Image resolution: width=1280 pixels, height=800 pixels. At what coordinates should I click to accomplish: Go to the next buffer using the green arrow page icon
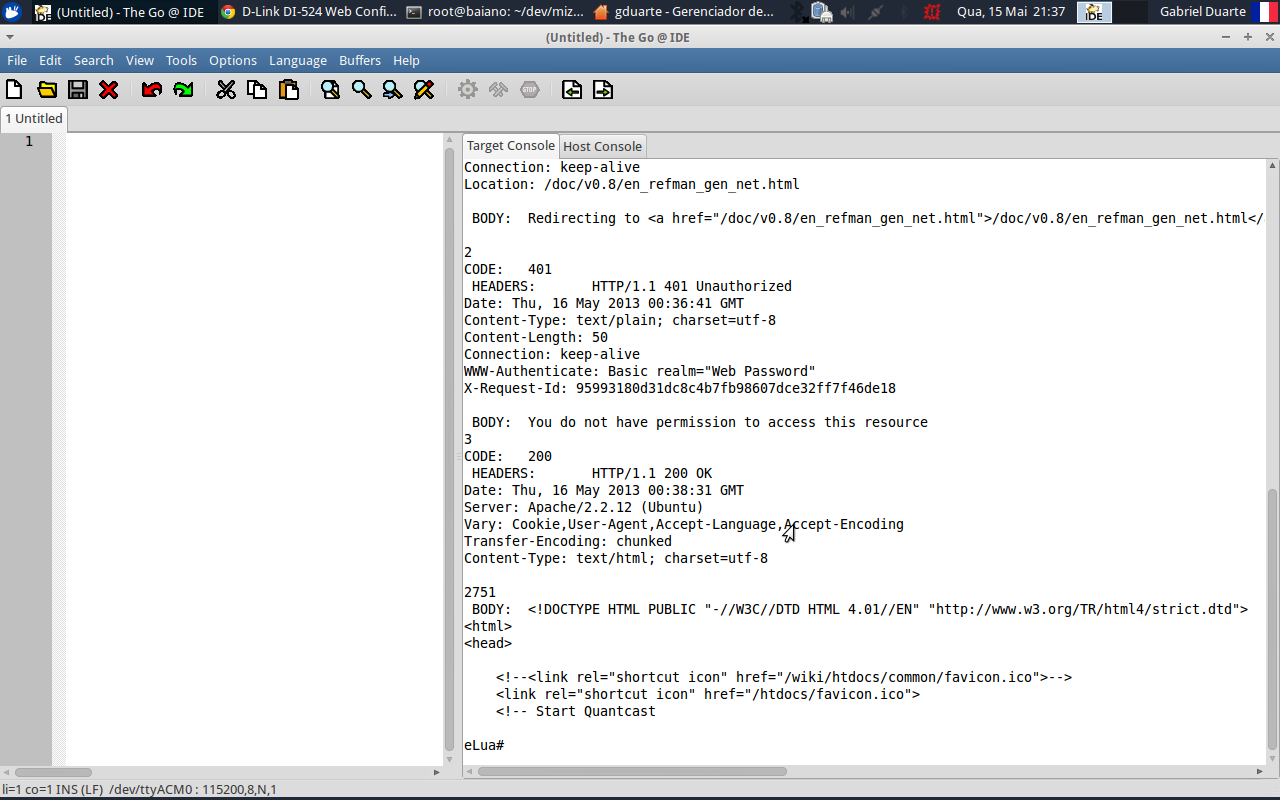tap(603, 90)
